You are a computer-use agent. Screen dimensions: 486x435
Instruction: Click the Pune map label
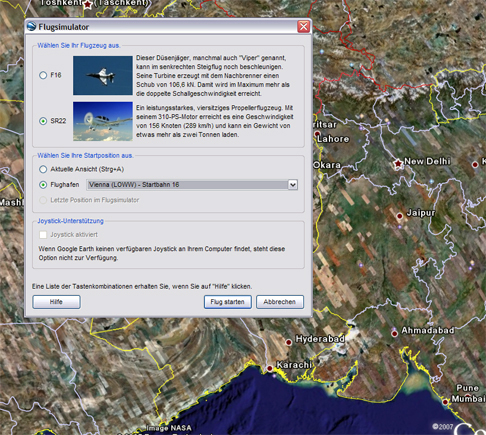click(467, 388)
